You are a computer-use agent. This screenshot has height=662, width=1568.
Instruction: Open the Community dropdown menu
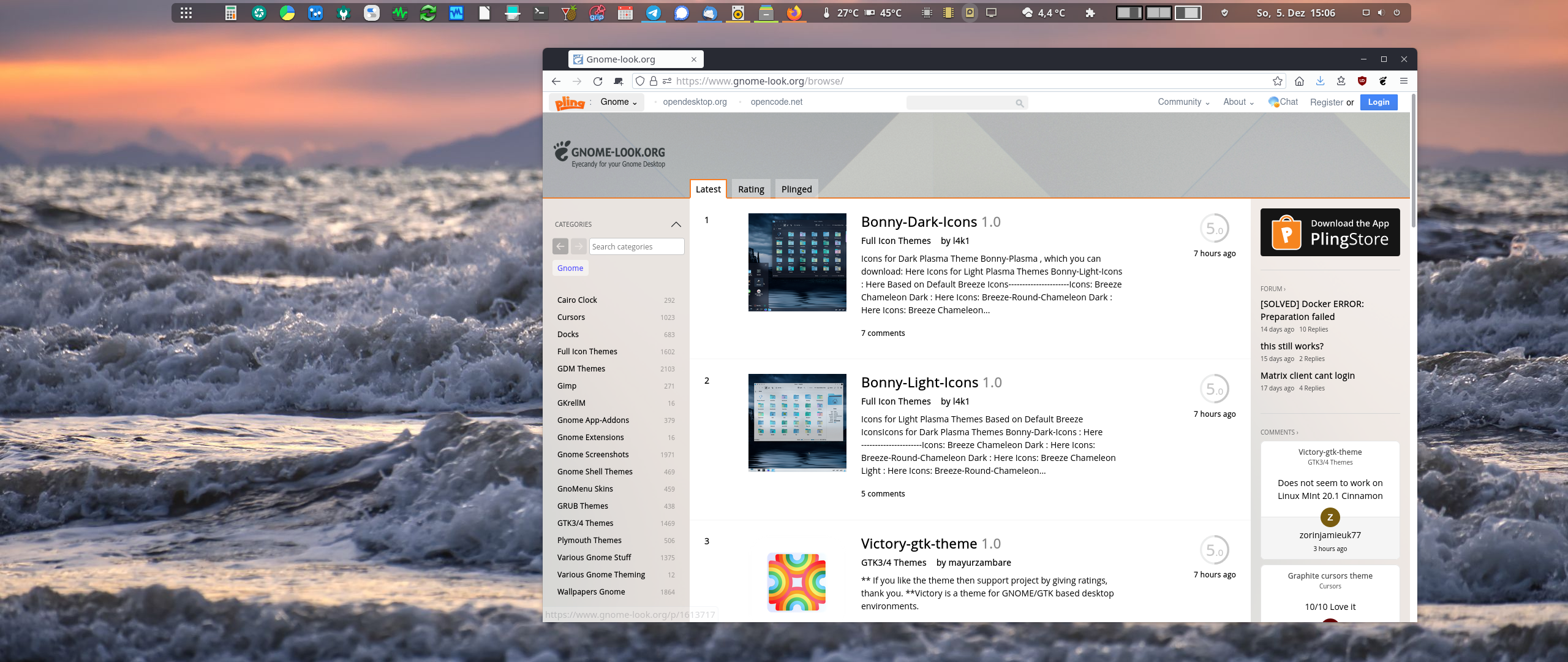(x=1183, y=102)
